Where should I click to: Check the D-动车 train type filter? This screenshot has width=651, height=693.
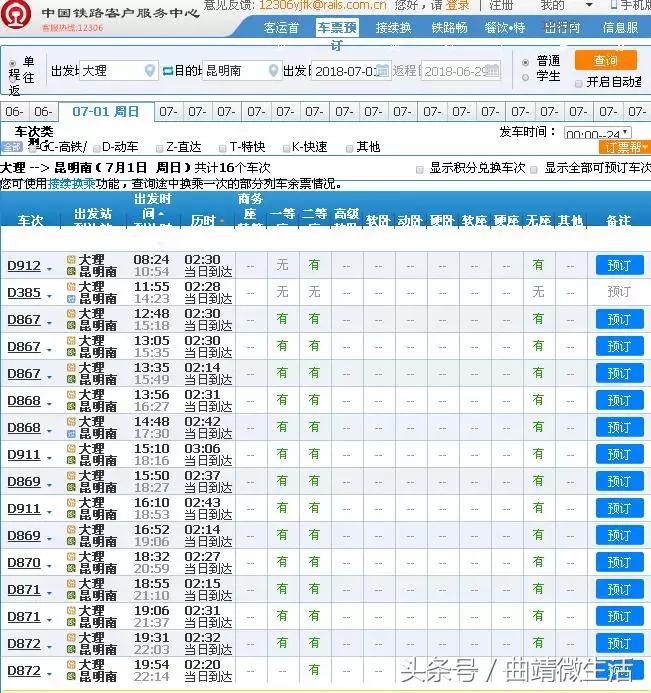(97, 148)
